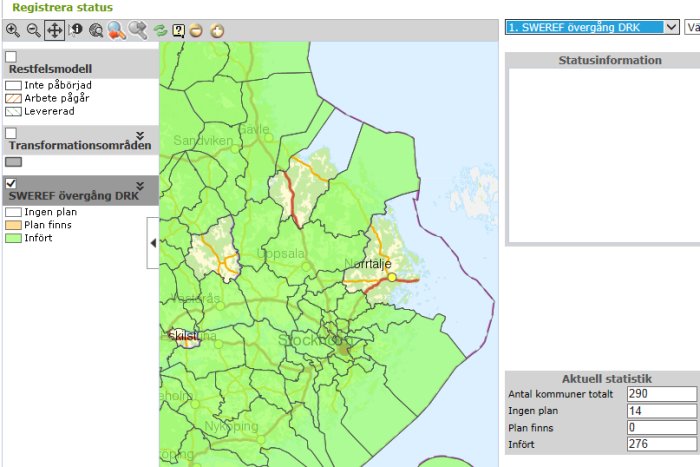Go to next zoom view

click(x=138, y=30)
